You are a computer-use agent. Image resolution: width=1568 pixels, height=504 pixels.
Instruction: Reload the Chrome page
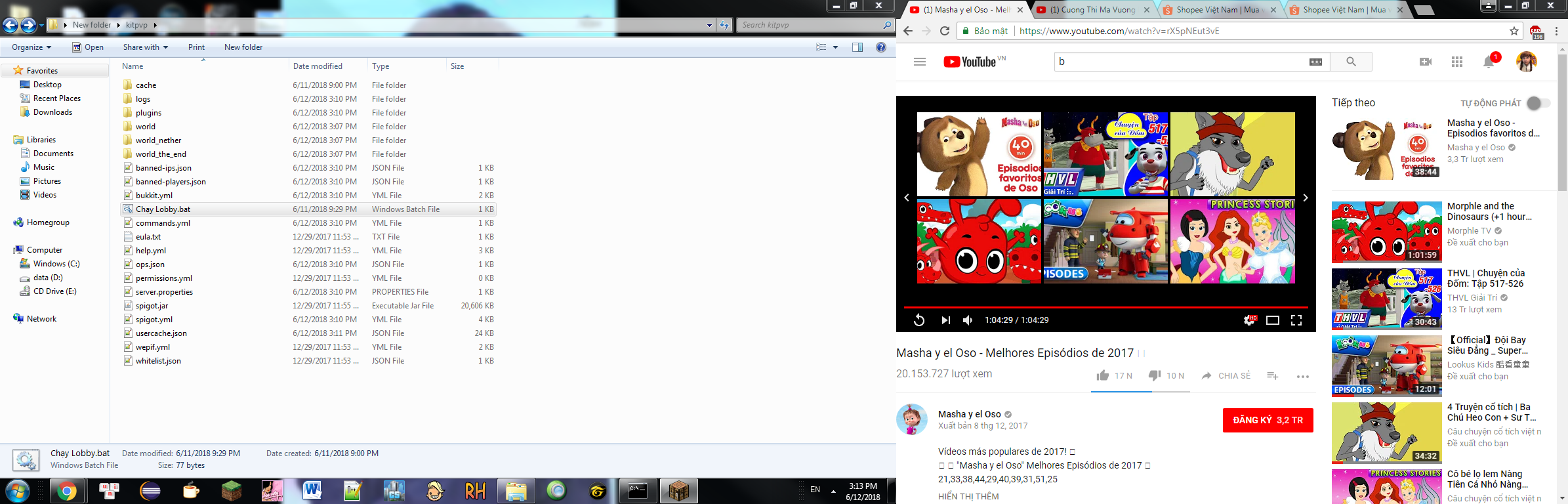(x=945, y=31)
